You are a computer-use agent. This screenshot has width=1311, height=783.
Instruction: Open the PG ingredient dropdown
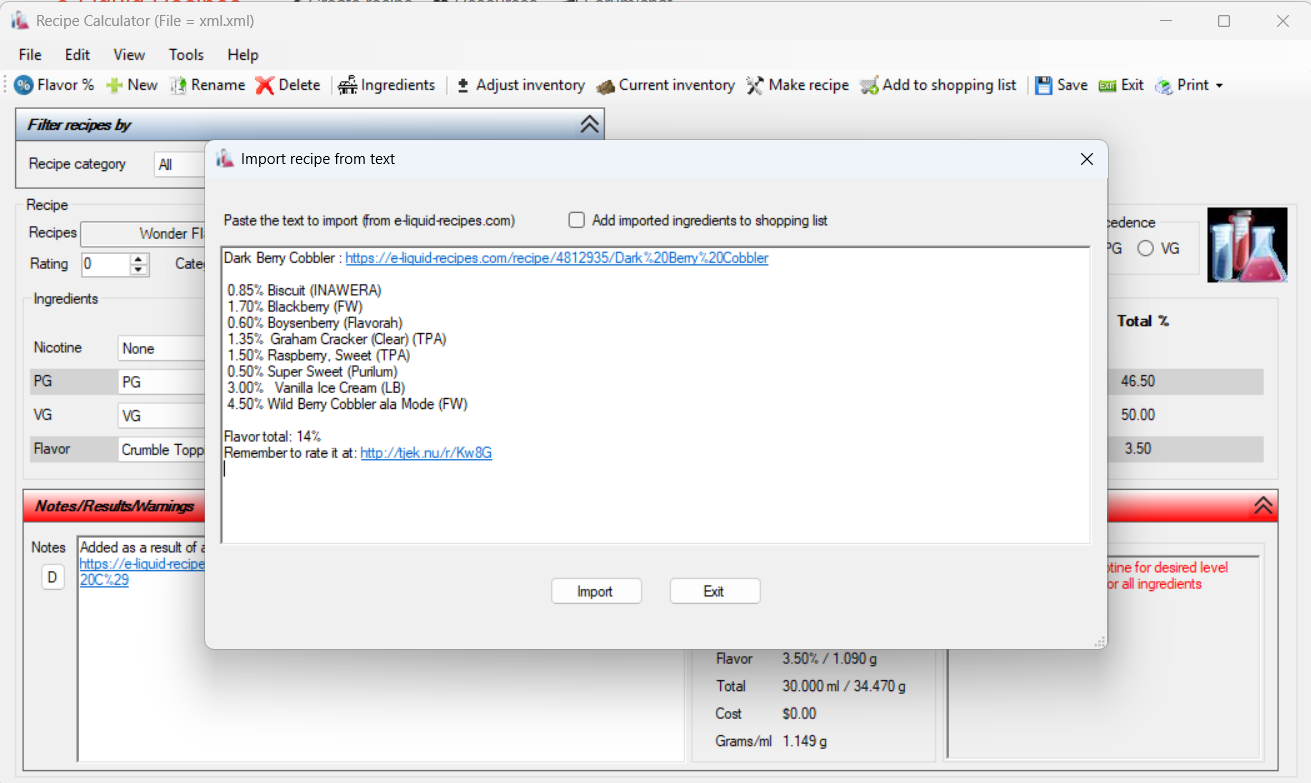tap(162, 382)
